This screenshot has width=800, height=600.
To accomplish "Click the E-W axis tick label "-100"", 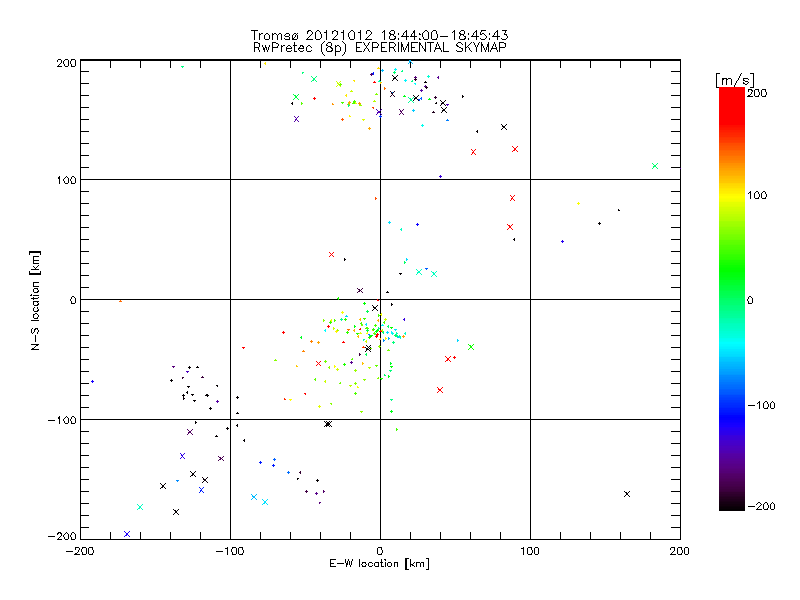I will click(230, 551).
